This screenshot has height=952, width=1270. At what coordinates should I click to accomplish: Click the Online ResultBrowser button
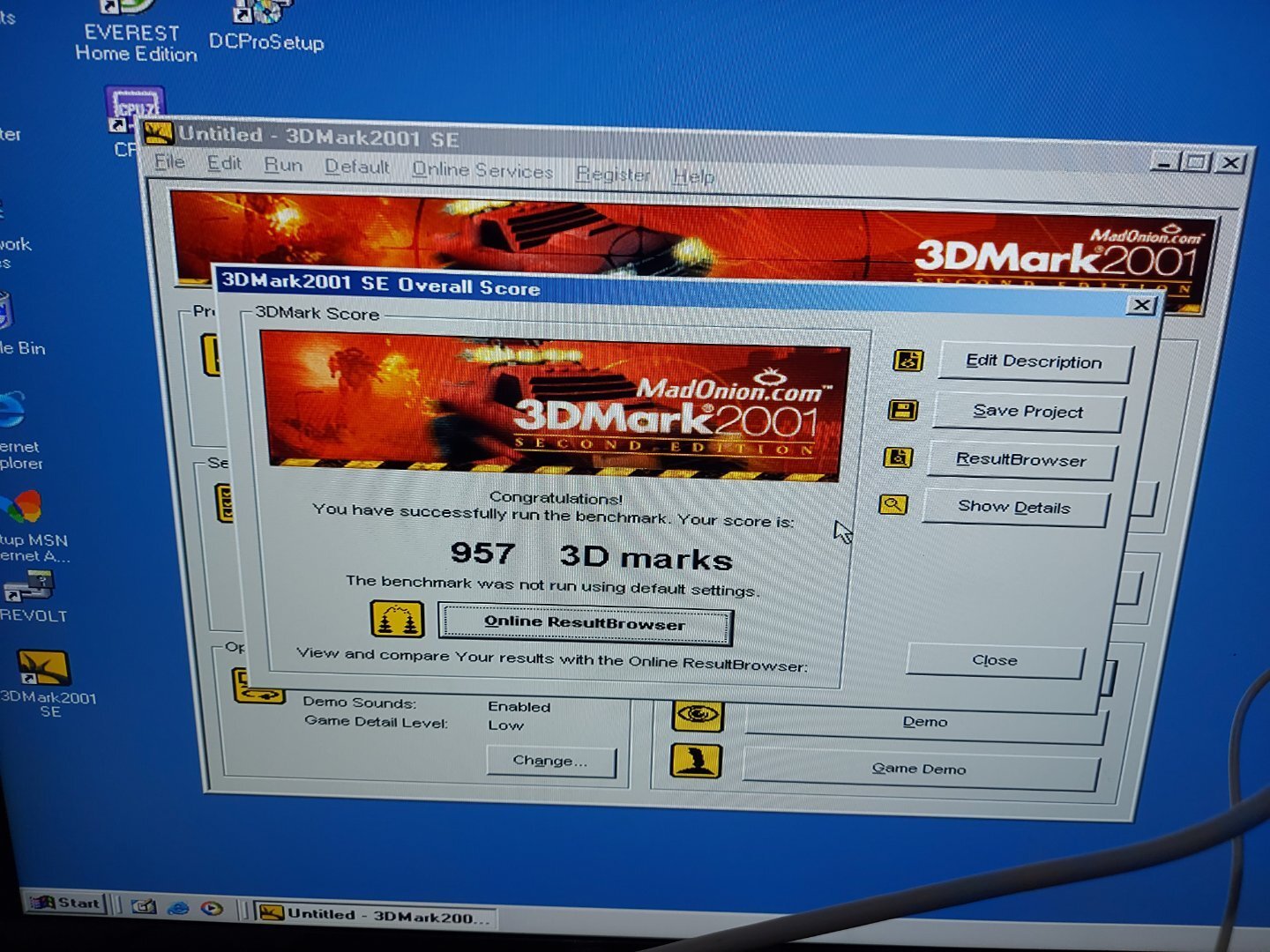point(585,623)
